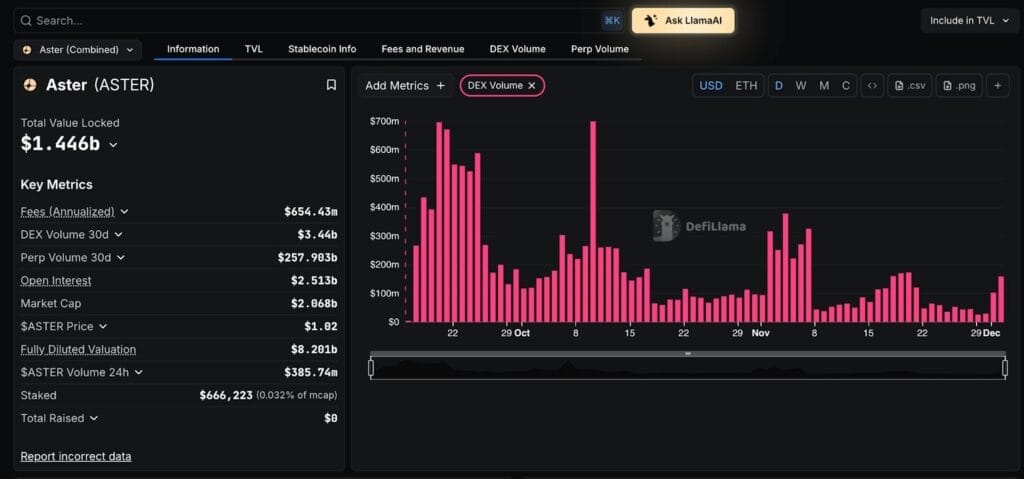Open Ask LlamaAI assistant
1024x479 pixels.
pyautogui.click(x=683, y=20)
